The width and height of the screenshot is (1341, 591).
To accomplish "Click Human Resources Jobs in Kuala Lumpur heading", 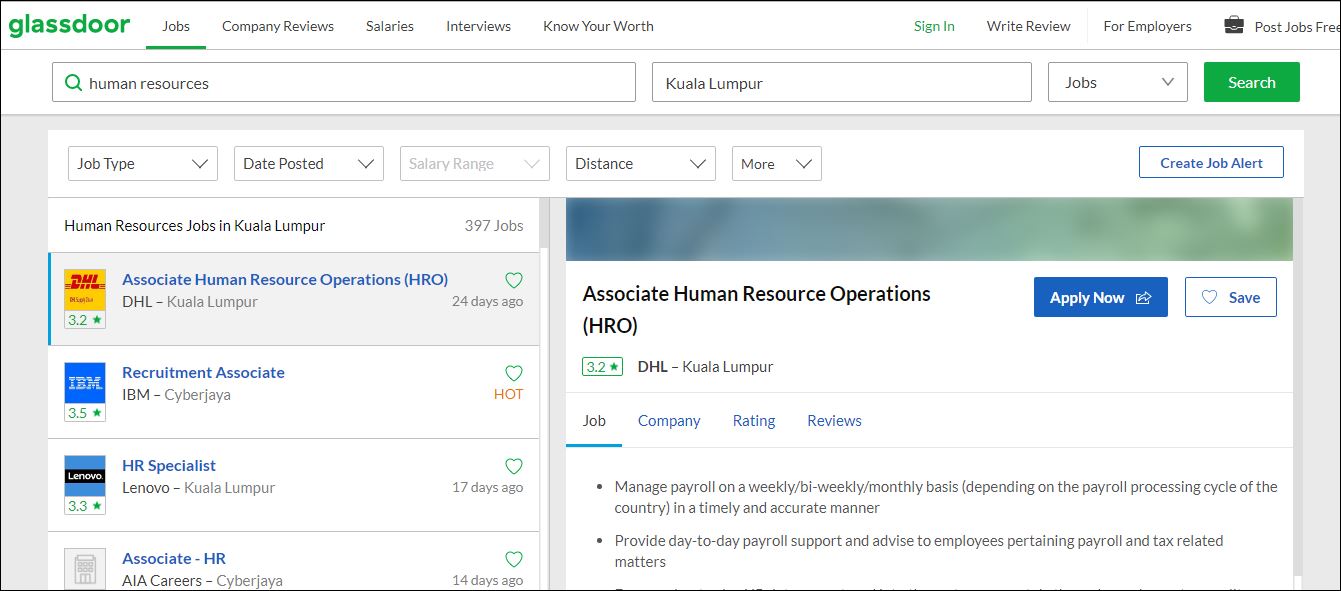I will click(195, 226).
